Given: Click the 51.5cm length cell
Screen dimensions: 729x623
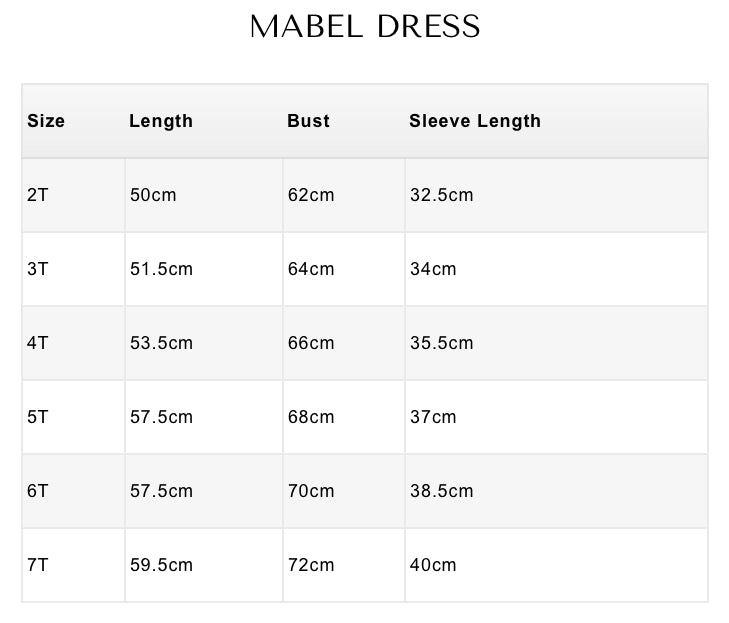Looking at the screenshot, I should pyautogui.click(x=161, y=269).
